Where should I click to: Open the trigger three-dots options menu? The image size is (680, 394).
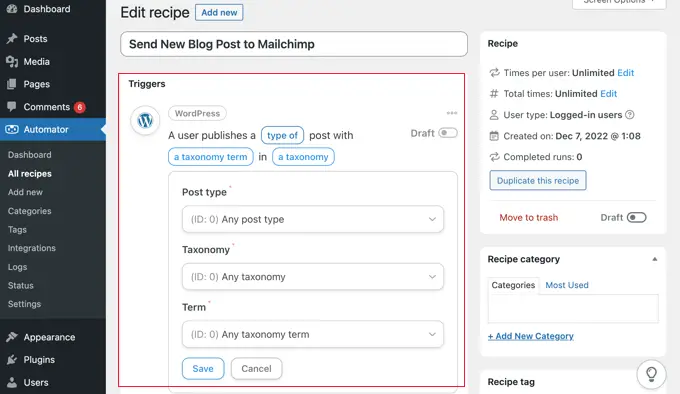coord(451,113)
